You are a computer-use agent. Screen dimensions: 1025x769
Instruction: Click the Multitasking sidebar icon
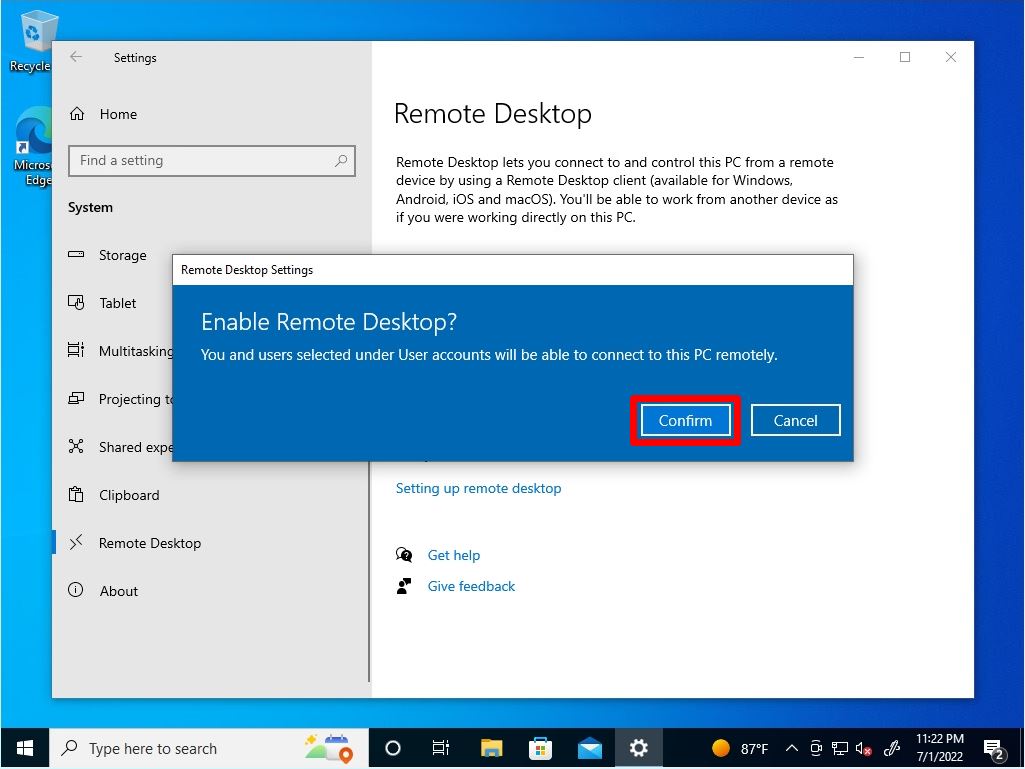(x=78, y=351)
